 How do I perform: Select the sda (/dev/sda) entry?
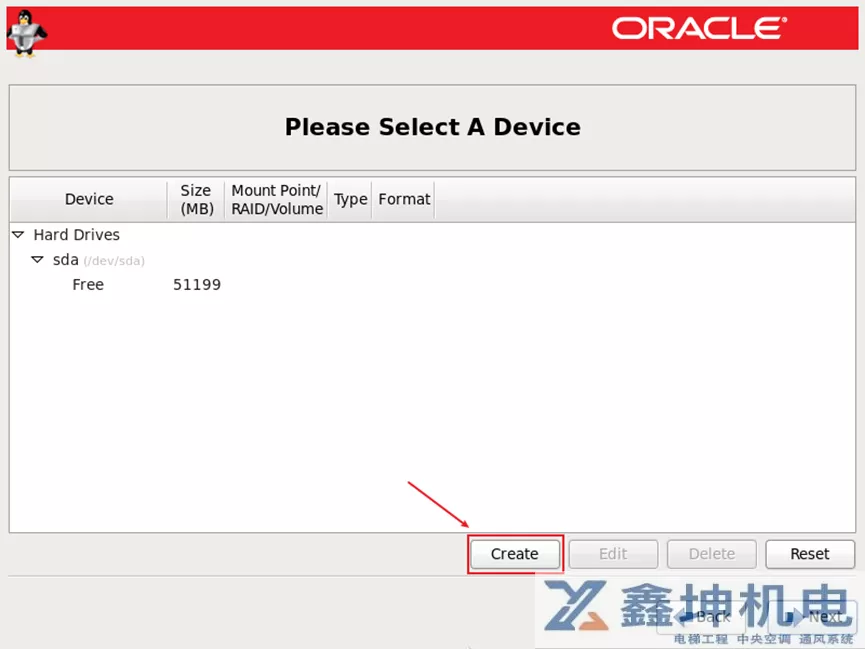(98, 260)
